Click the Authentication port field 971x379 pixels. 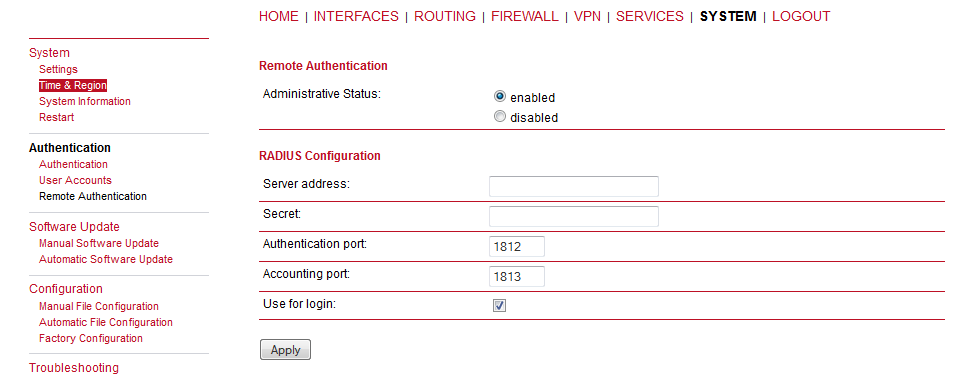(516, 246)
